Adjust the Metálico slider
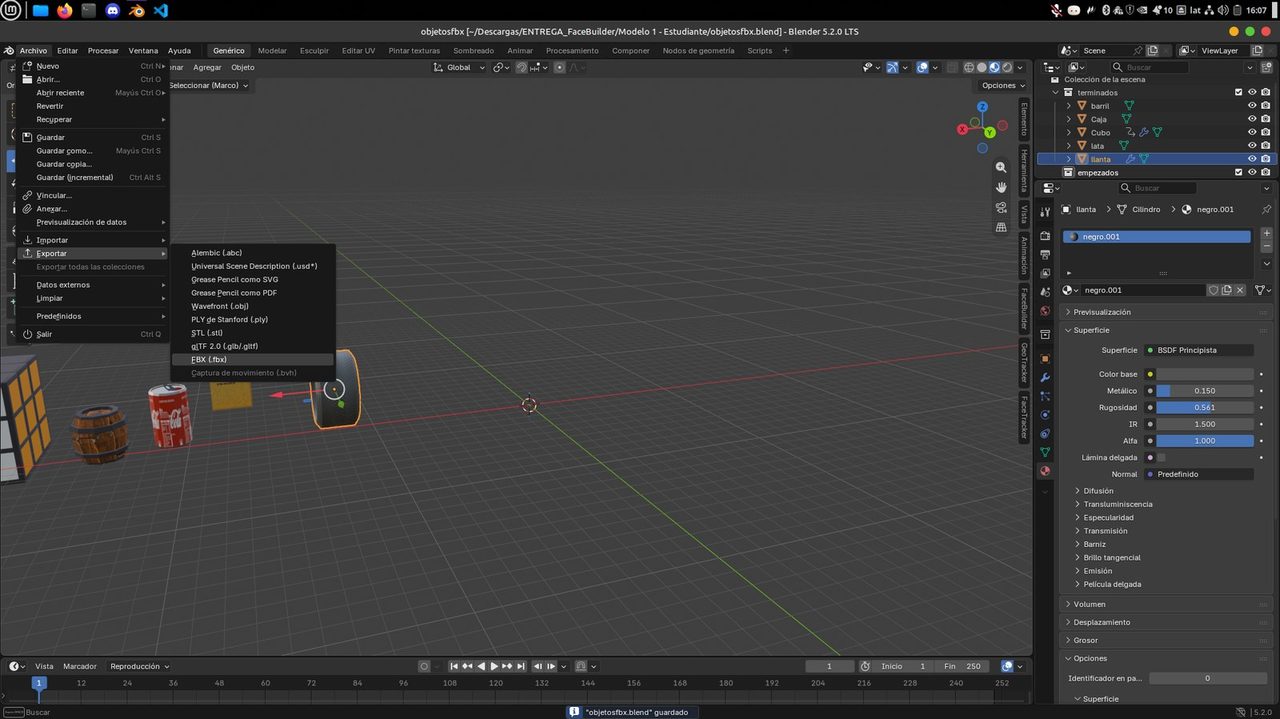This screenshot has height=719, width=1280. click(x=1205, y=391)
